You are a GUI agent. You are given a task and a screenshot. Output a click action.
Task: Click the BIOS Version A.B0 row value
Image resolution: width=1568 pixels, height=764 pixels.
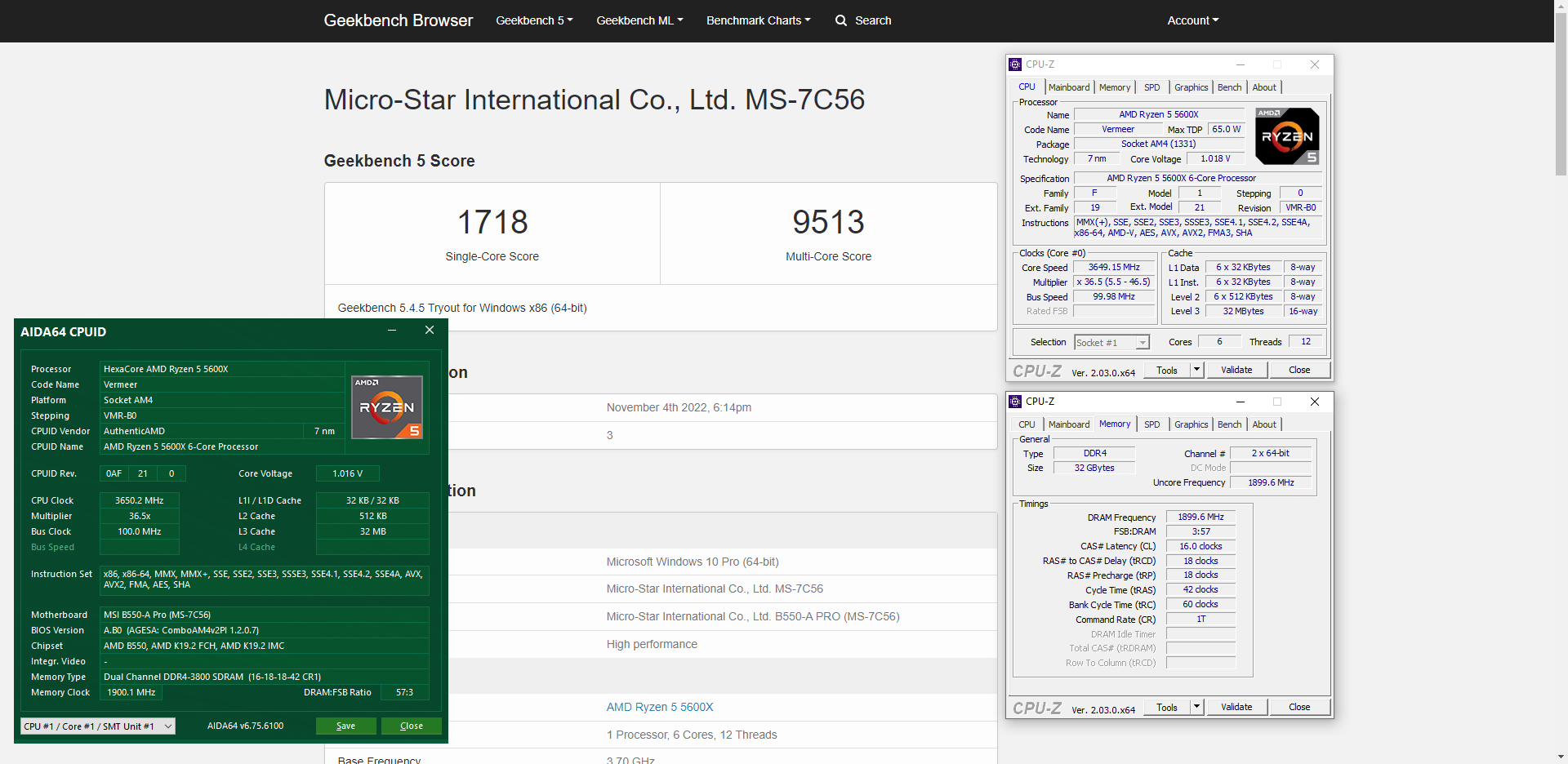265,631
